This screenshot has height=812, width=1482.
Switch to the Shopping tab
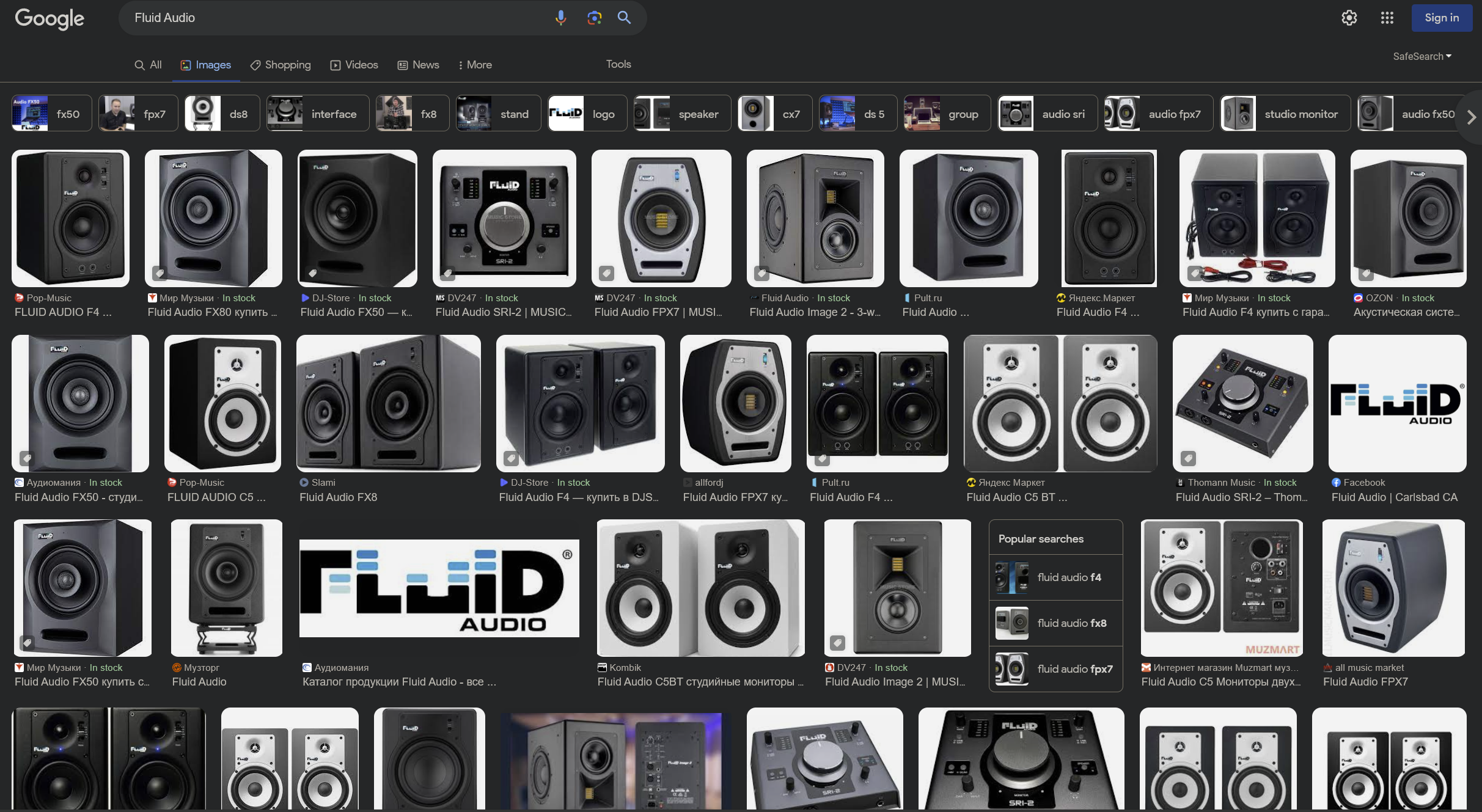coord(281,65)
